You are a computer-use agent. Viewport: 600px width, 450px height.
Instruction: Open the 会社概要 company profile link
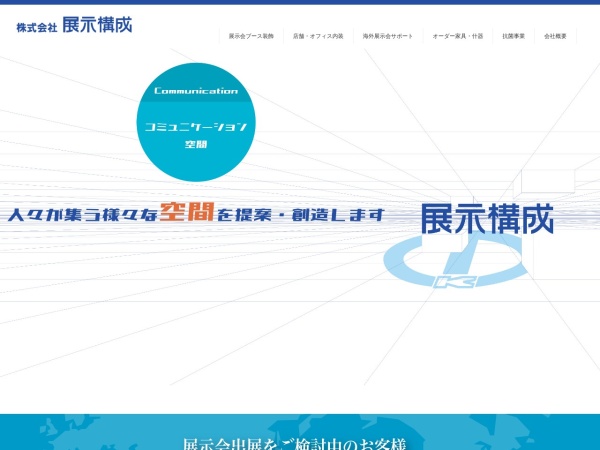click(x=555, y=36)
